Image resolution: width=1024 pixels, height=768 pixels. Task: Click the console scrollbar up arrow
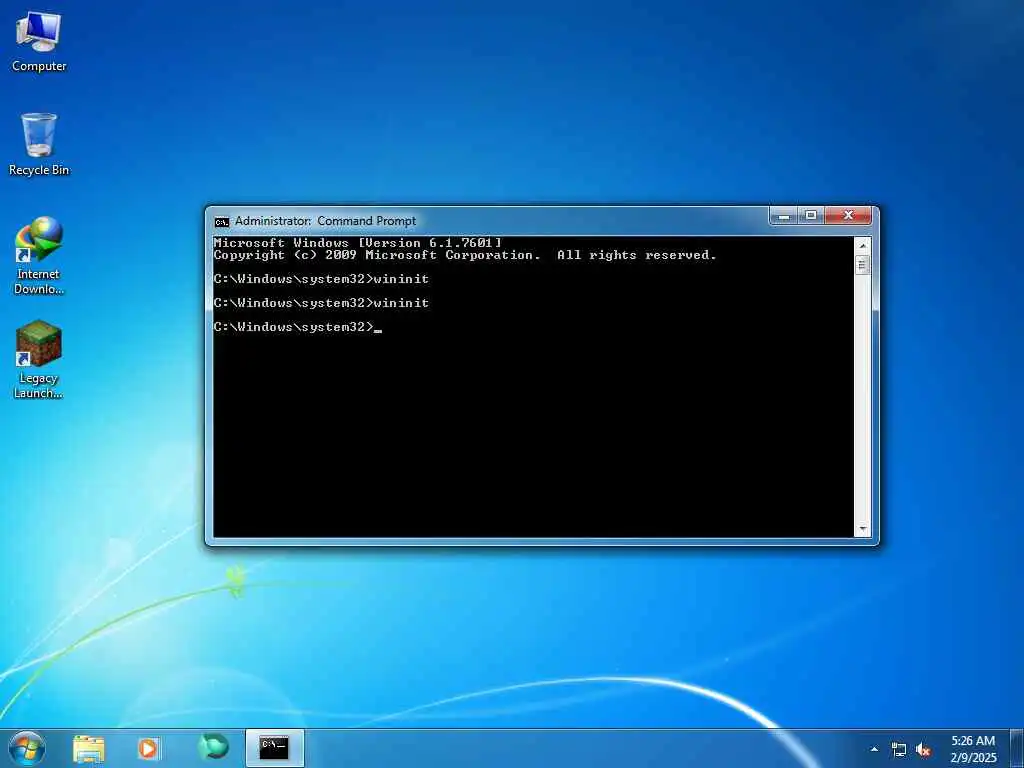pos(863,246)
